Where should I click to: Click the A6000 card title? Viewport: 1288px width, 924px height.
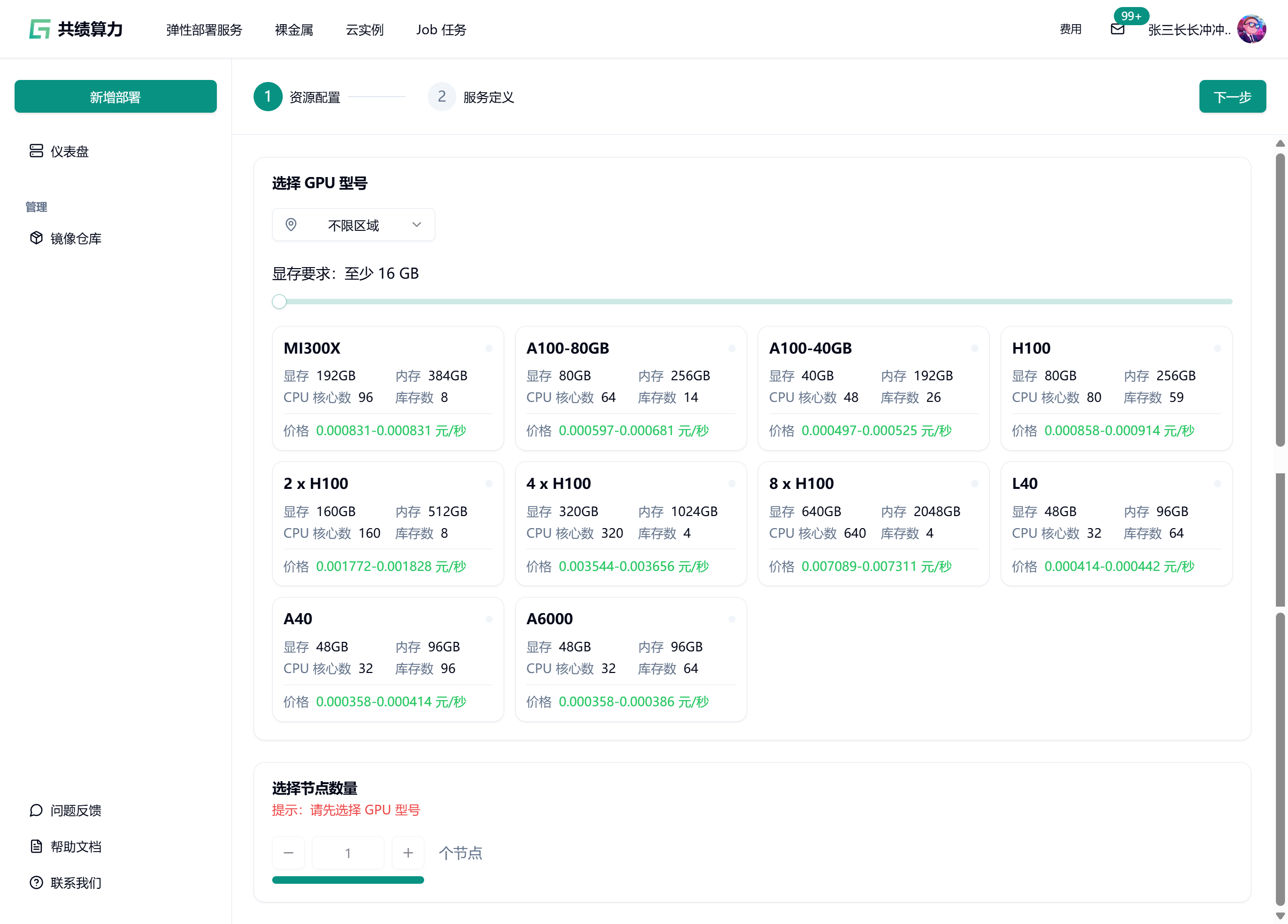pos(549,619)
